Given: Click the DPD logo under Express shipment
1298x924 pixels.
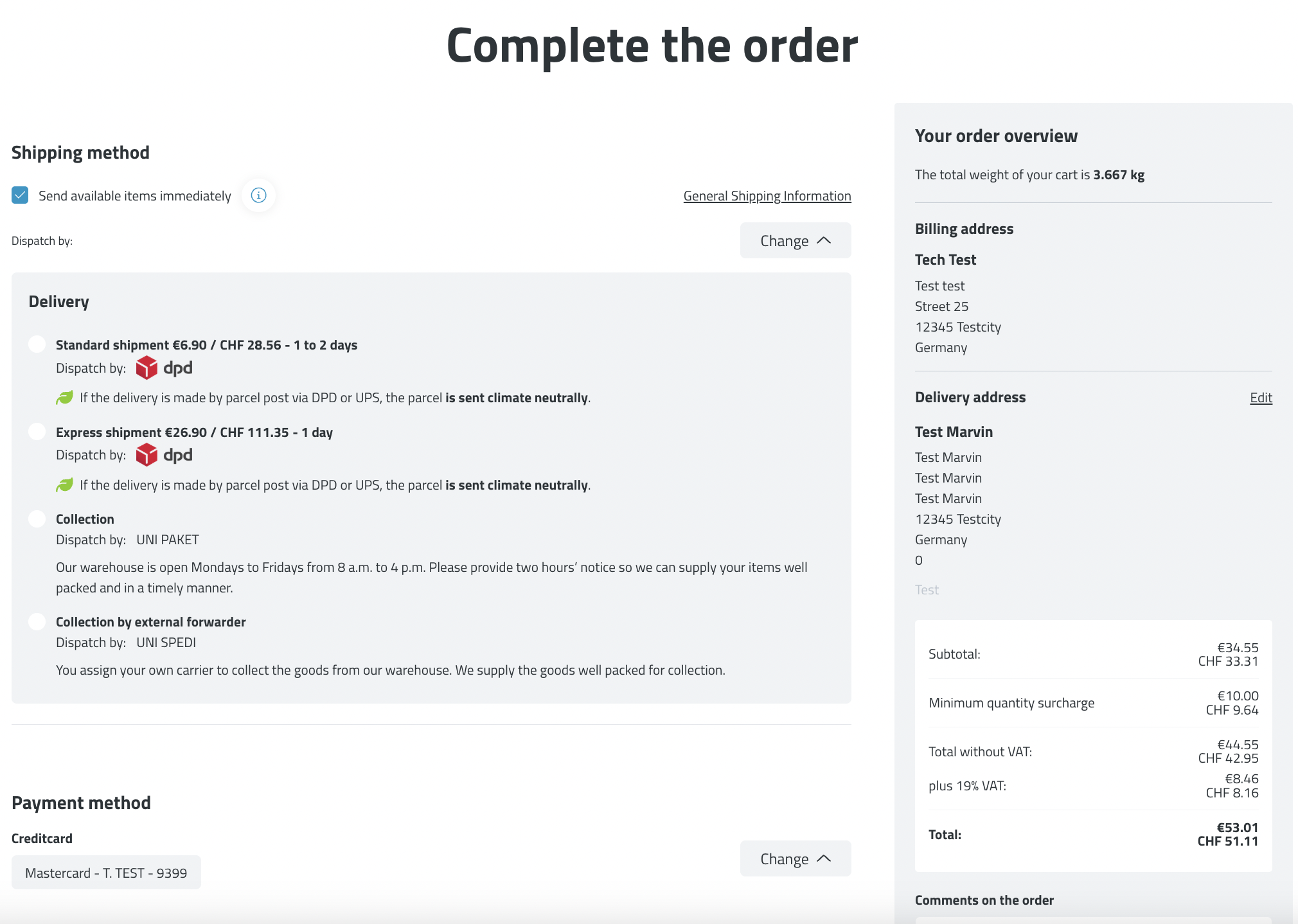Looking at the screenshot, I should pos(164,455).
